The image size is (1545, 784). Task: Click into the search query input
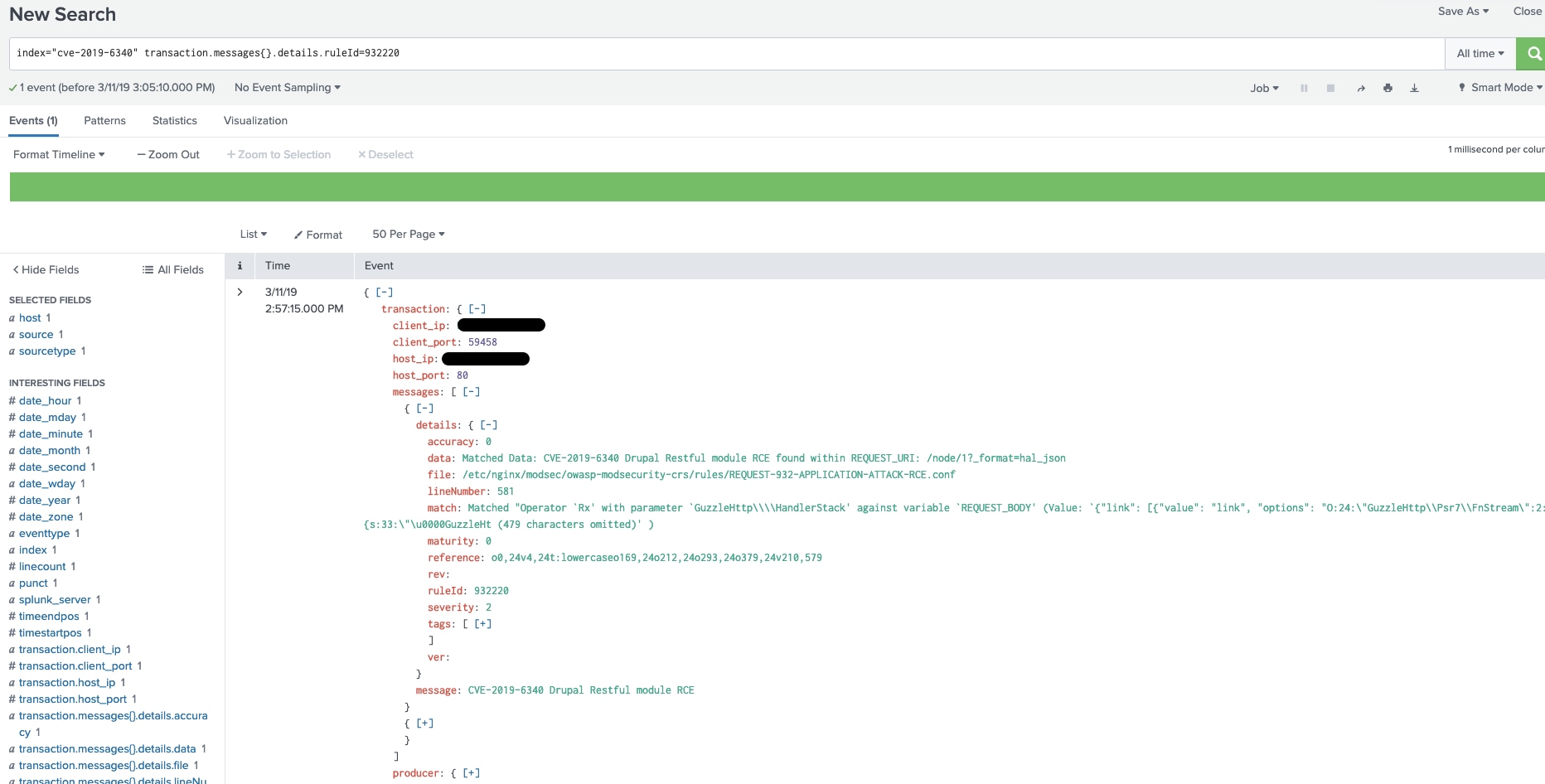[727, 53]
